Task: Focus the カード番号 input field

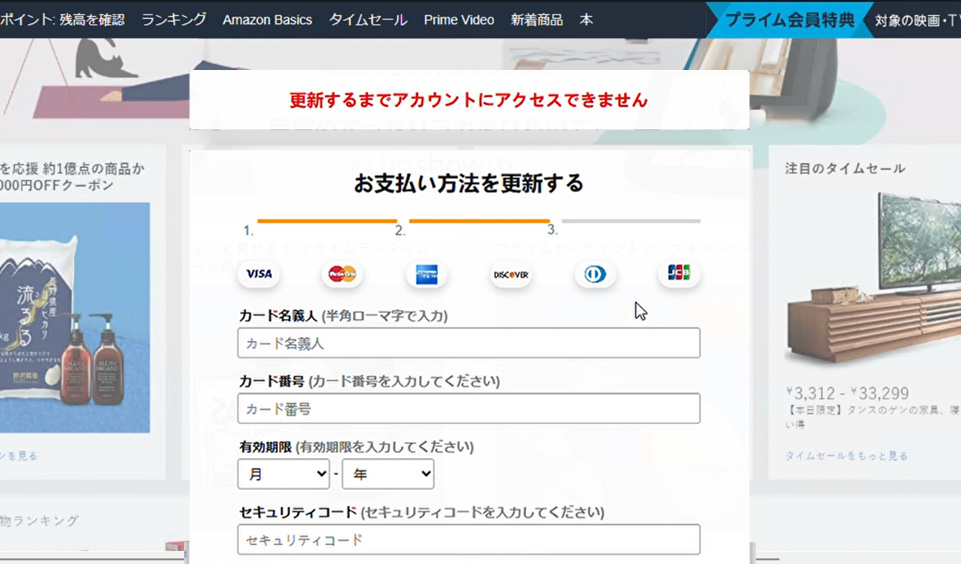Action: (469, 408)
